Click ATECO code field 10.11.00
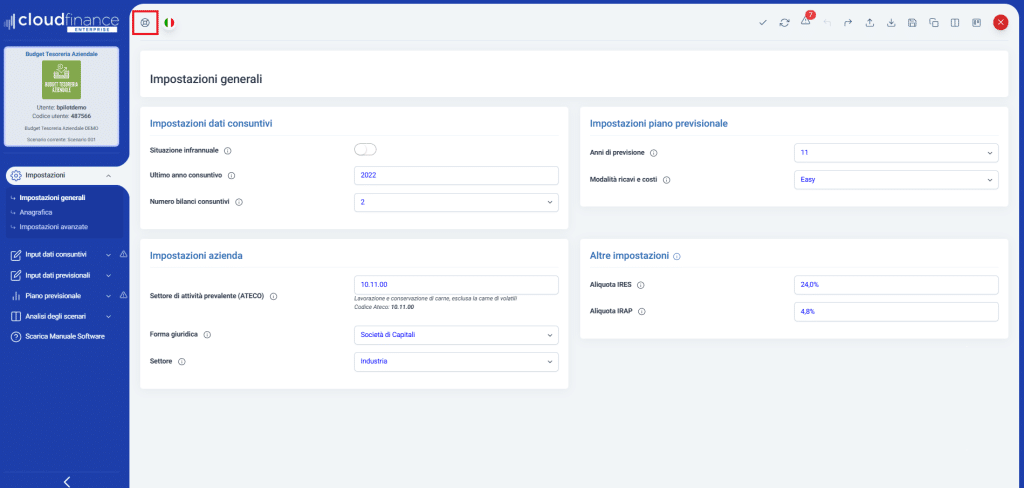The image size is (1024, 488). 456,285
